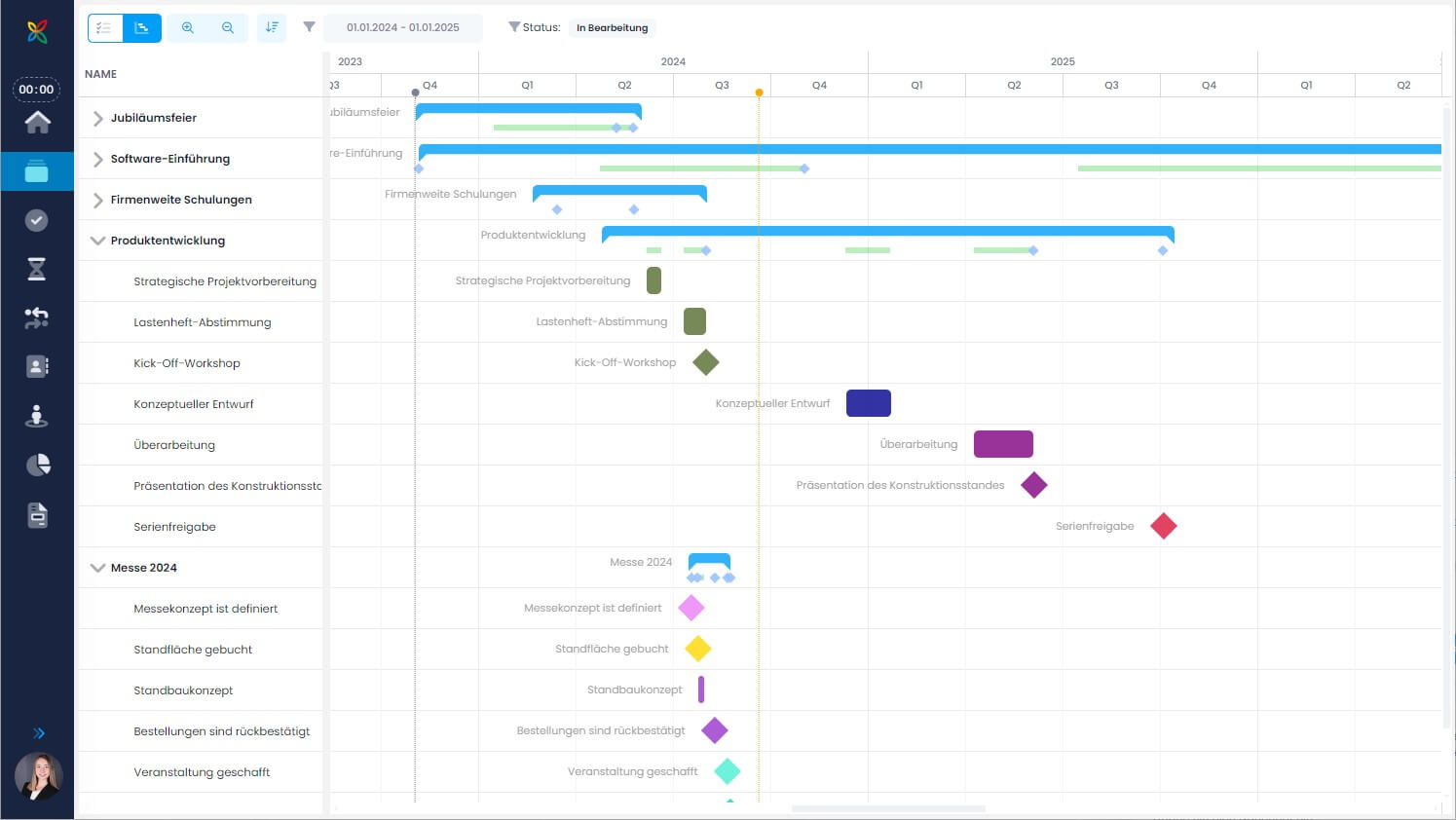
Task: Expand the sidebar with double chevron
Action: pyautogui.click(x=39, y=733)
